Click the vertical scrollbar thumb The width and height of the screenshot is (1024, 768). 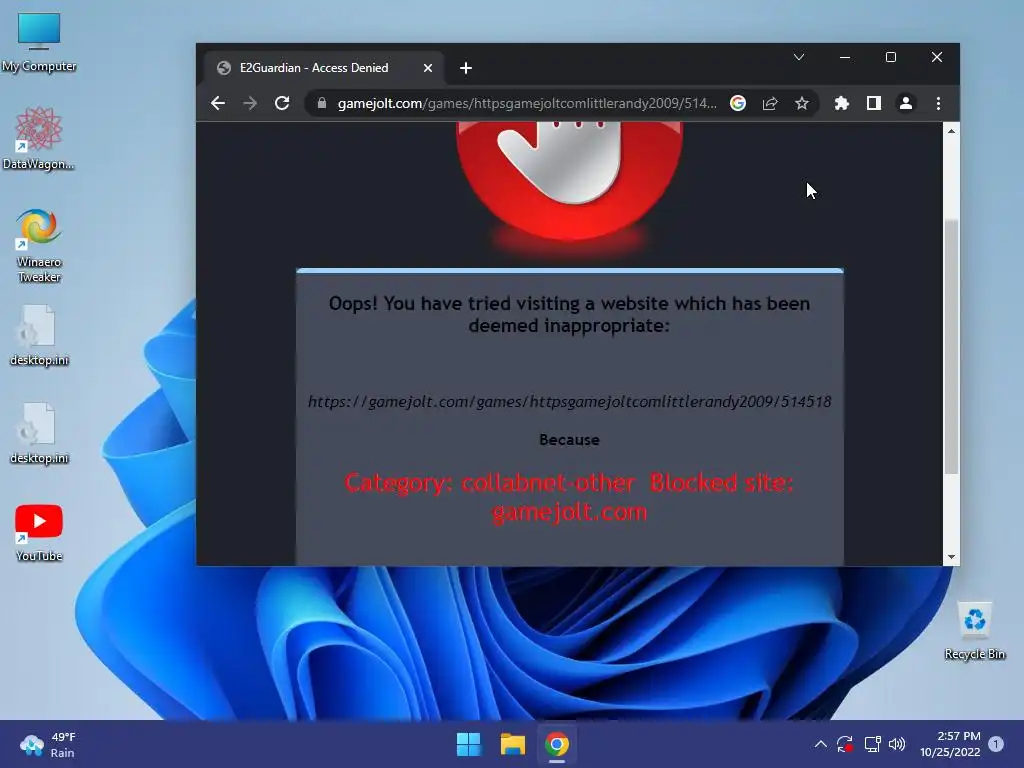952,346
